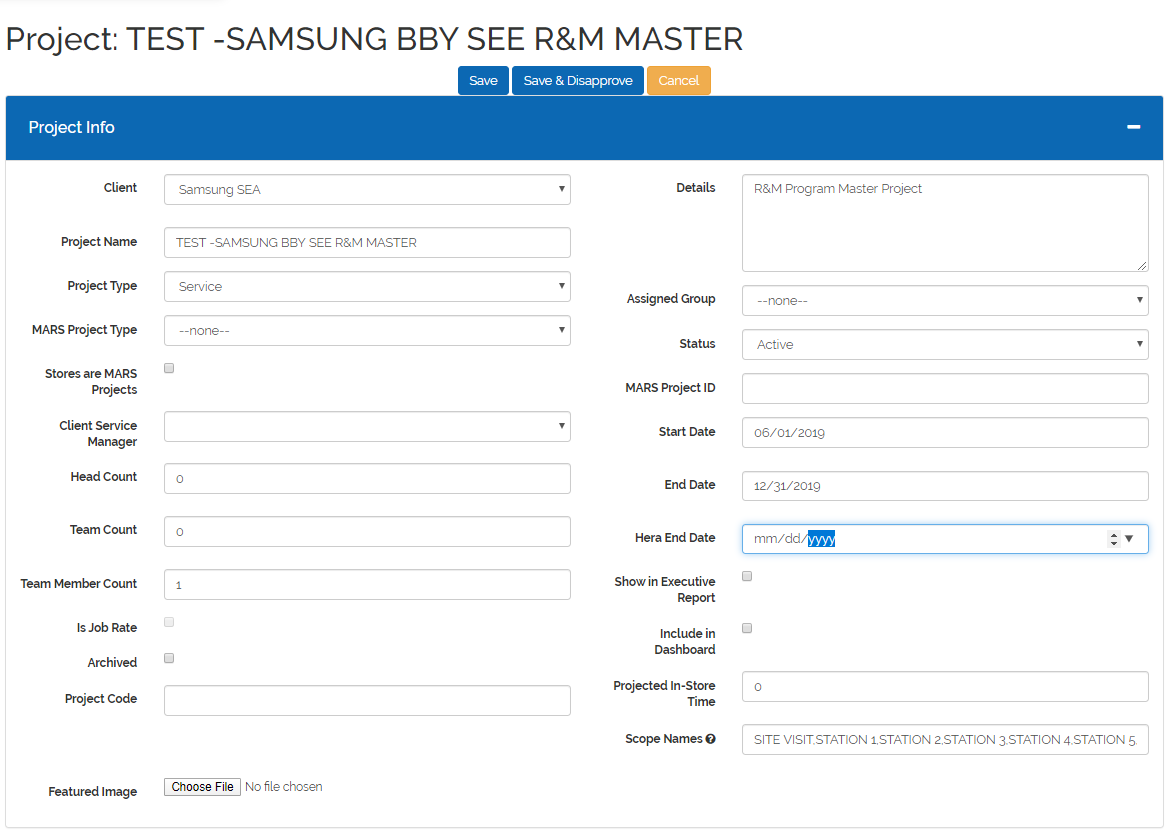Click the End Date field
This screenshot has width=1174, height=840.
click(945, 486)
